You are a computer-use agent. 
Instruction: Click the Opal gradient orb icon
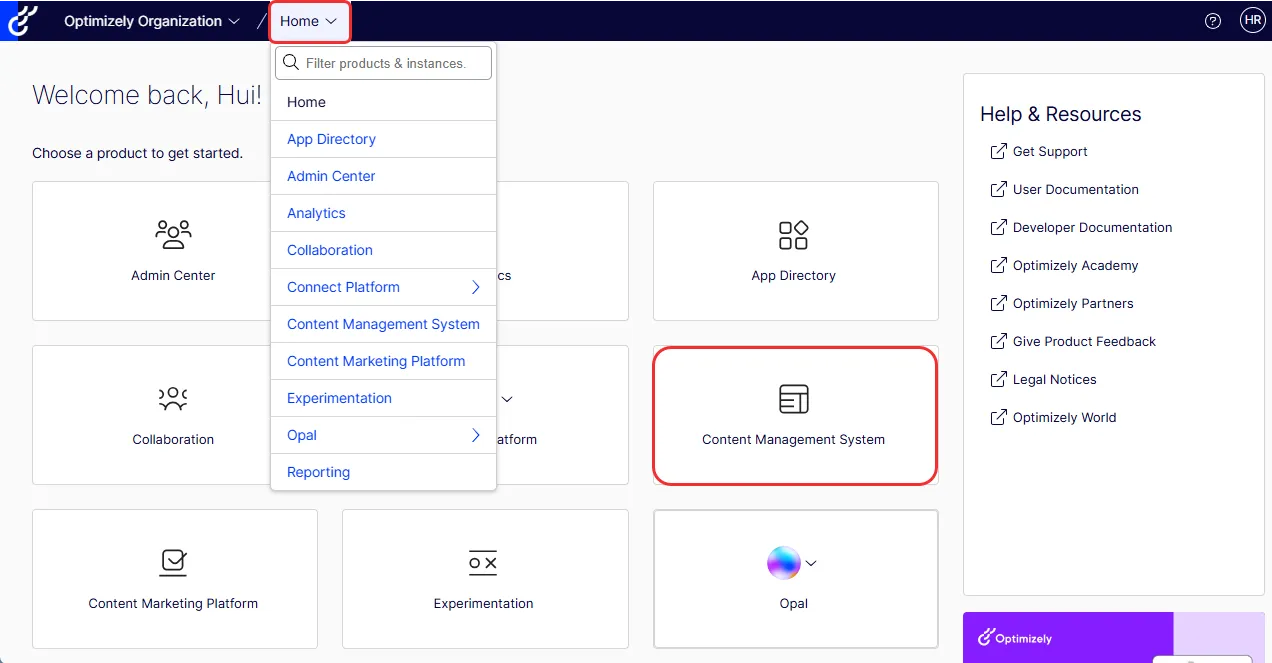(784, 563)
